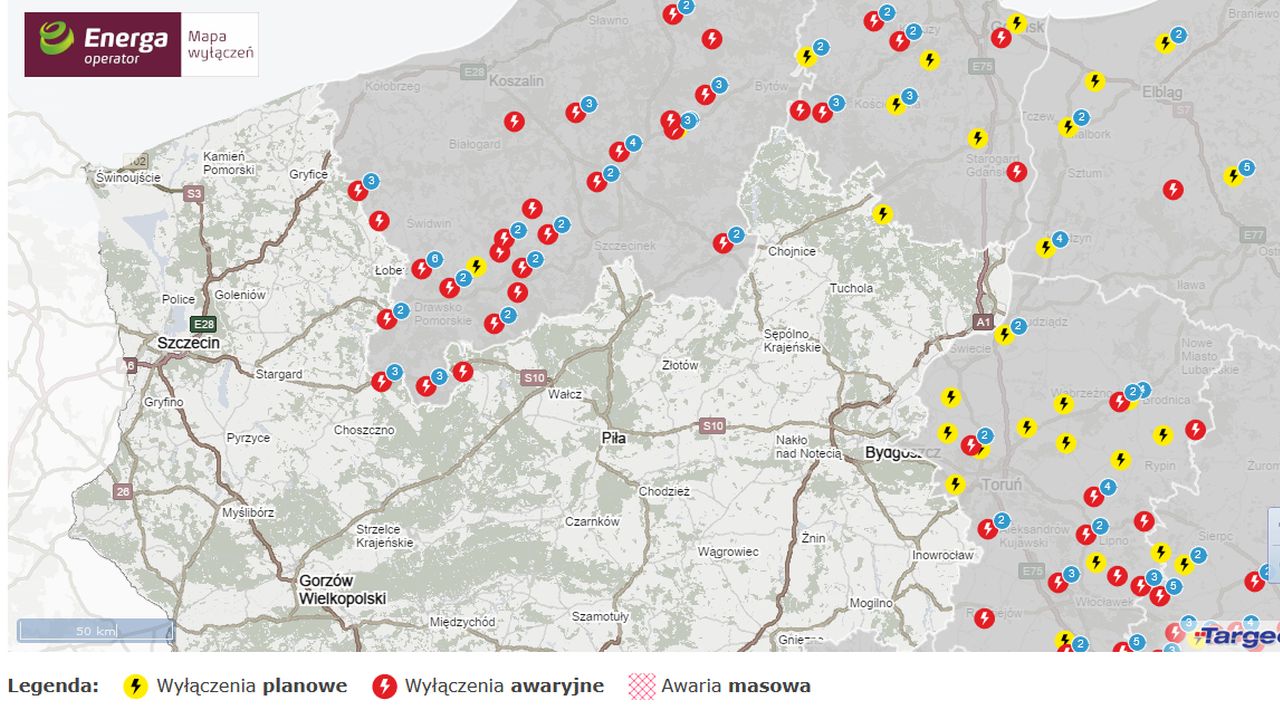The height and width of the screenshot is (720, 1280).
Task: Select yellow marker with badge 5 on right edge
Action: point(1233,176)
